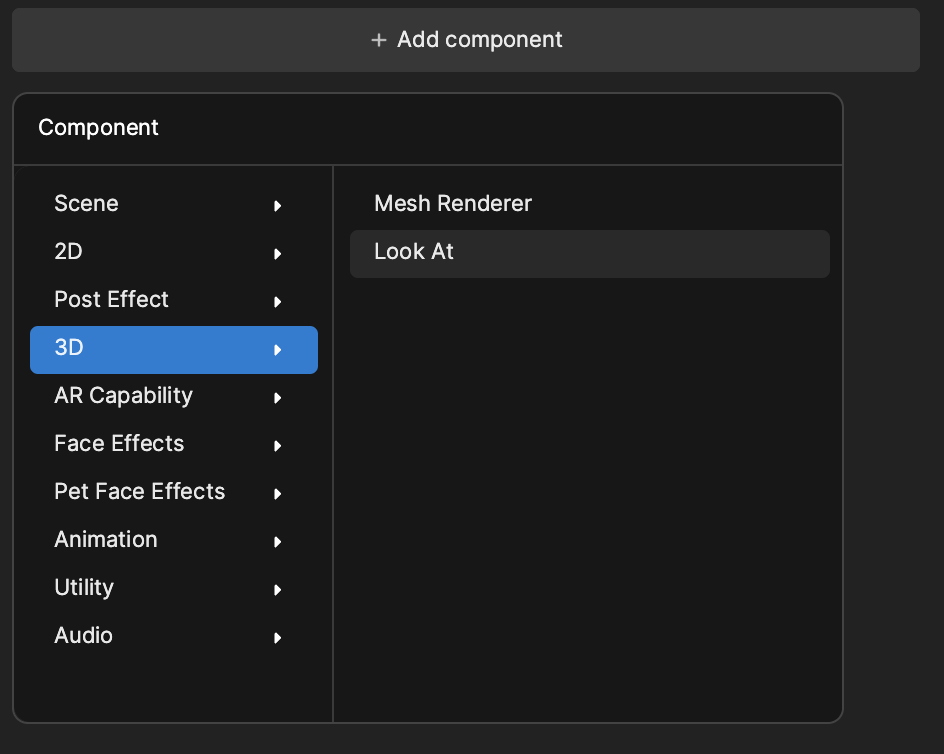This screenshot has width=944, height=754.
Task: Click the plus icon beside Add component
Action: click(378, 40)
